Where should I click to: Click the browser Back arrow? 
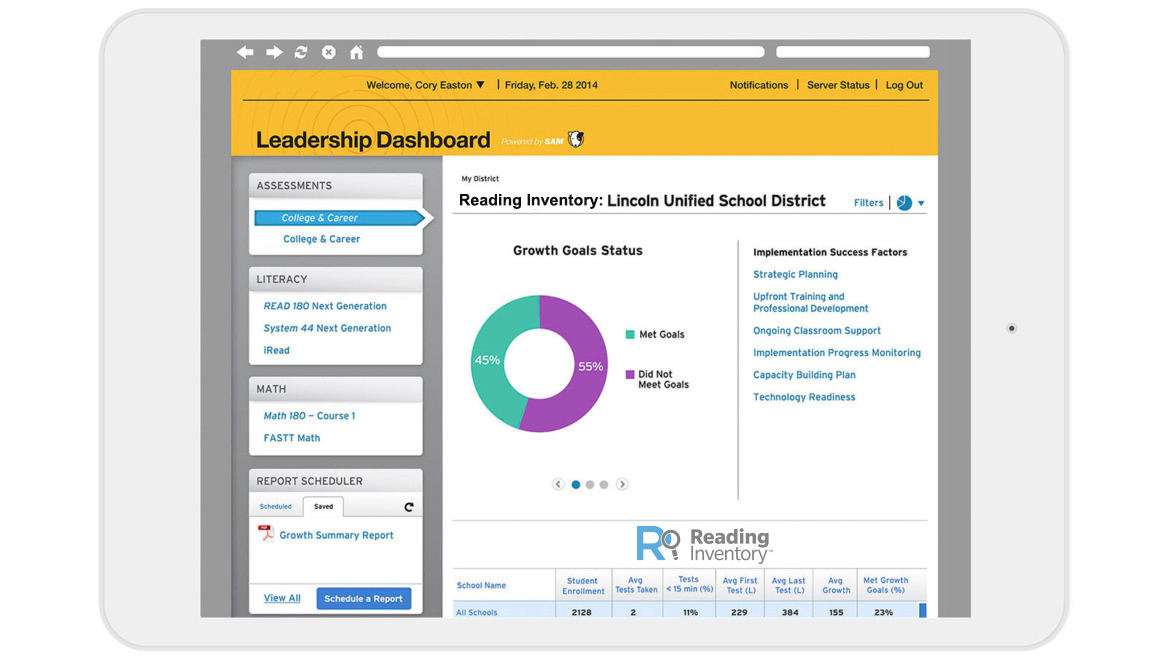tap(245, 51)
